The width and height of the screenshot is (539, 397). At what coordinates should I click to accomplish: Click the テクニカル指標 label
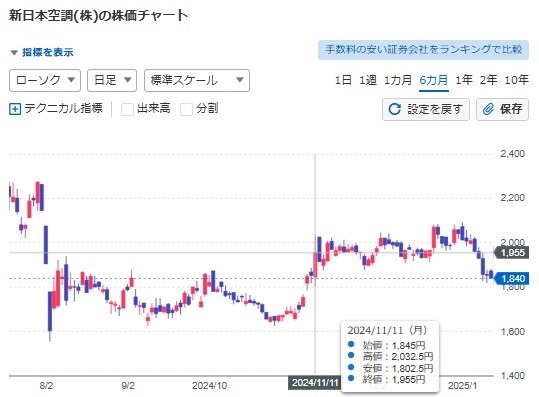[x=64, y=108]
